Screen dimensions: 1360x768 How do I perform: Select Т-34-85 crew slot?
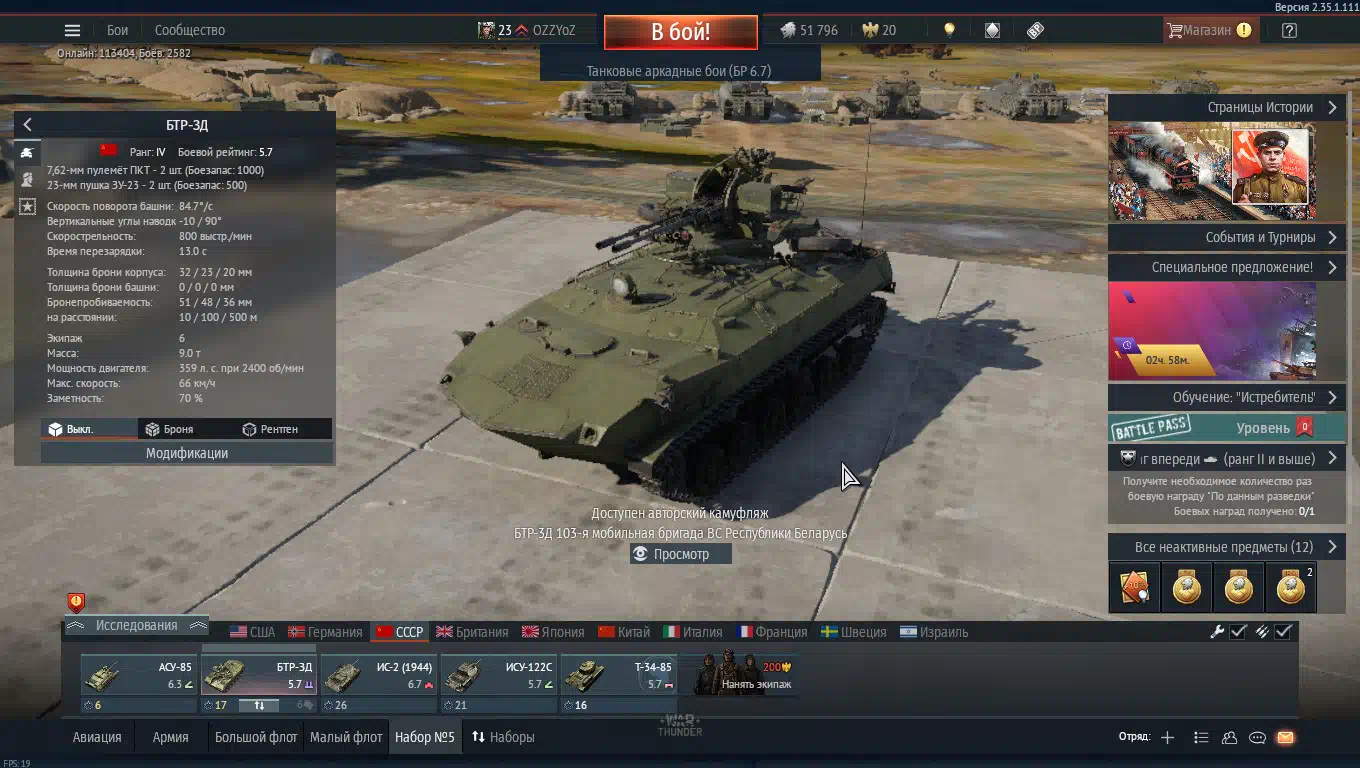click(x=619, y=676)
